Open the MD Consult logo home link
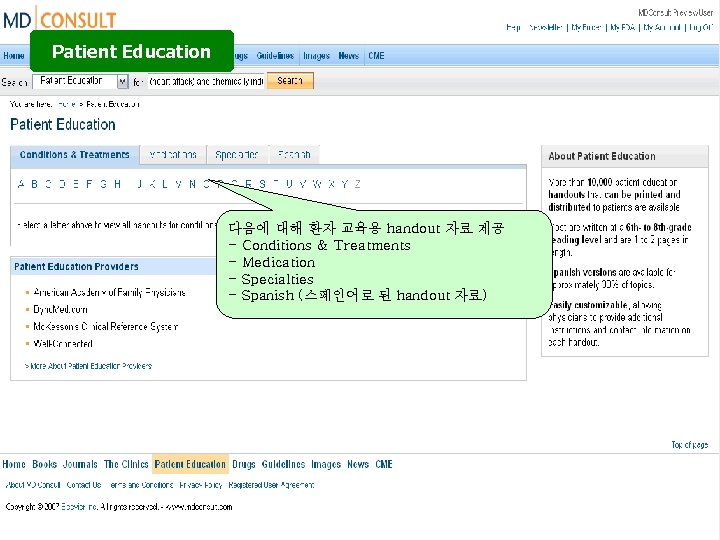 (x=60, y=20)
